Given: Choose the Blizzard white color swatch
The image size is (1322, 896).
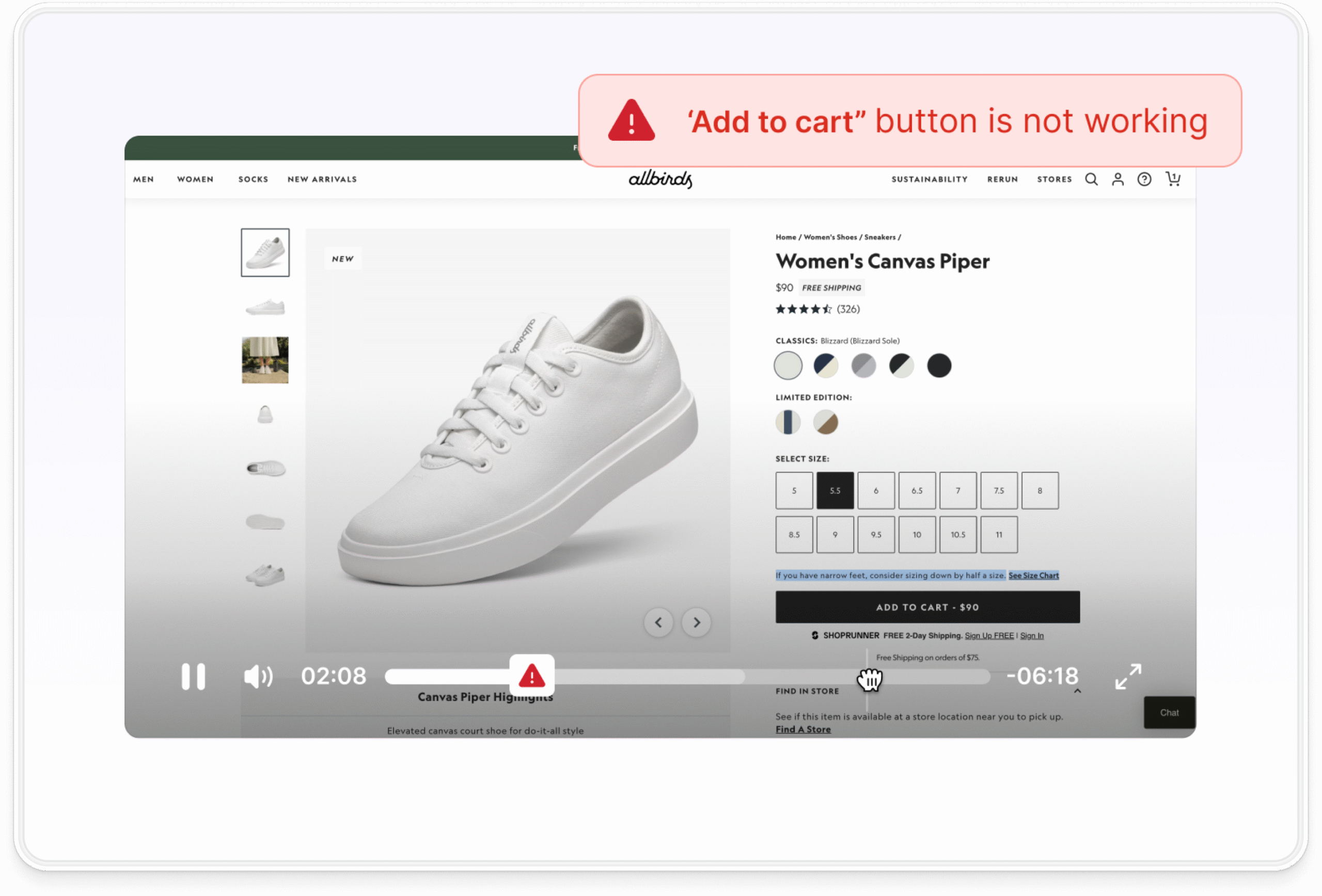Looking at the screenshot, I should (788, 365).
